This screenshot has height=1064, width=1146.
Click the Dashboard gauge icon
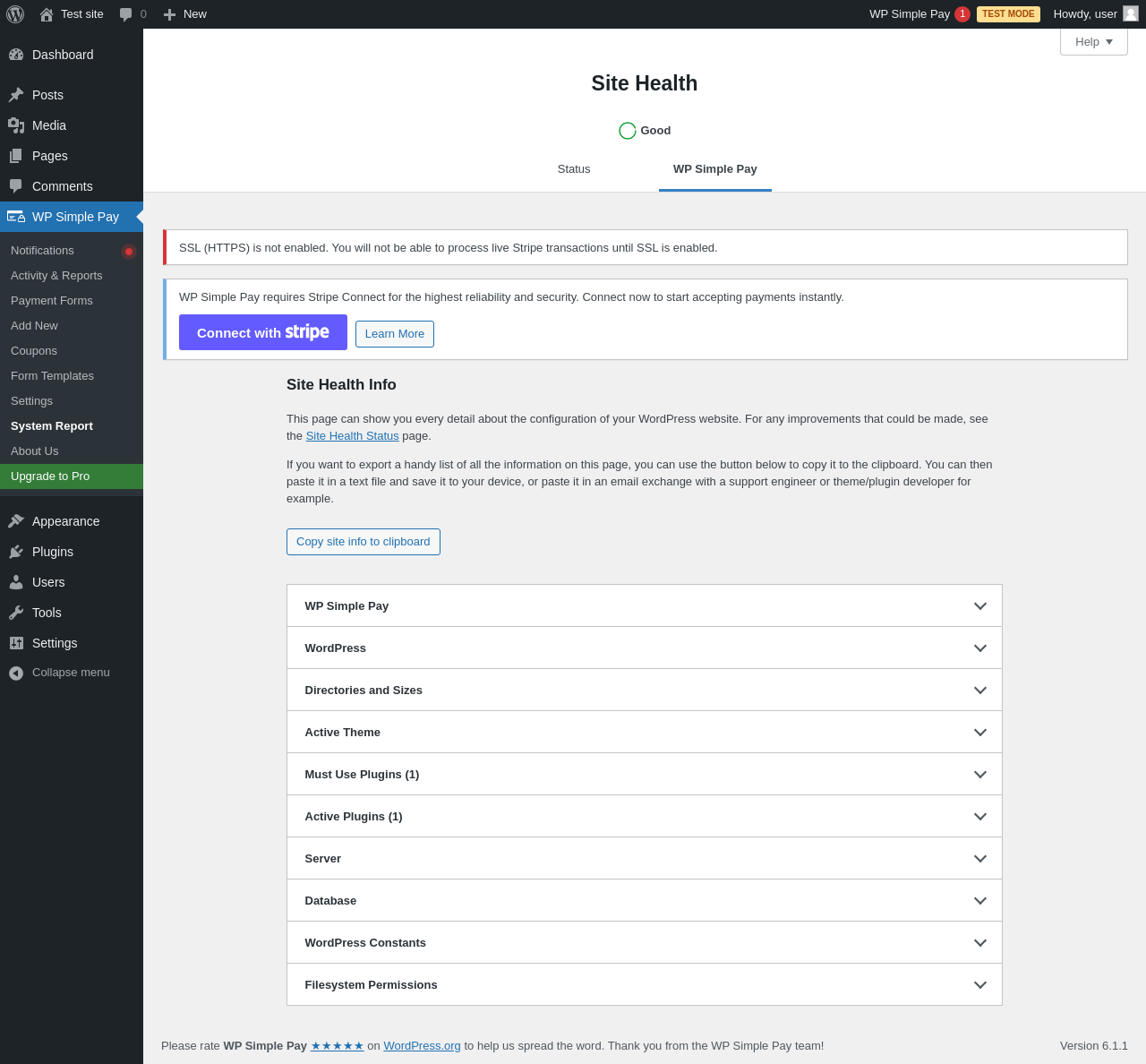16,55
